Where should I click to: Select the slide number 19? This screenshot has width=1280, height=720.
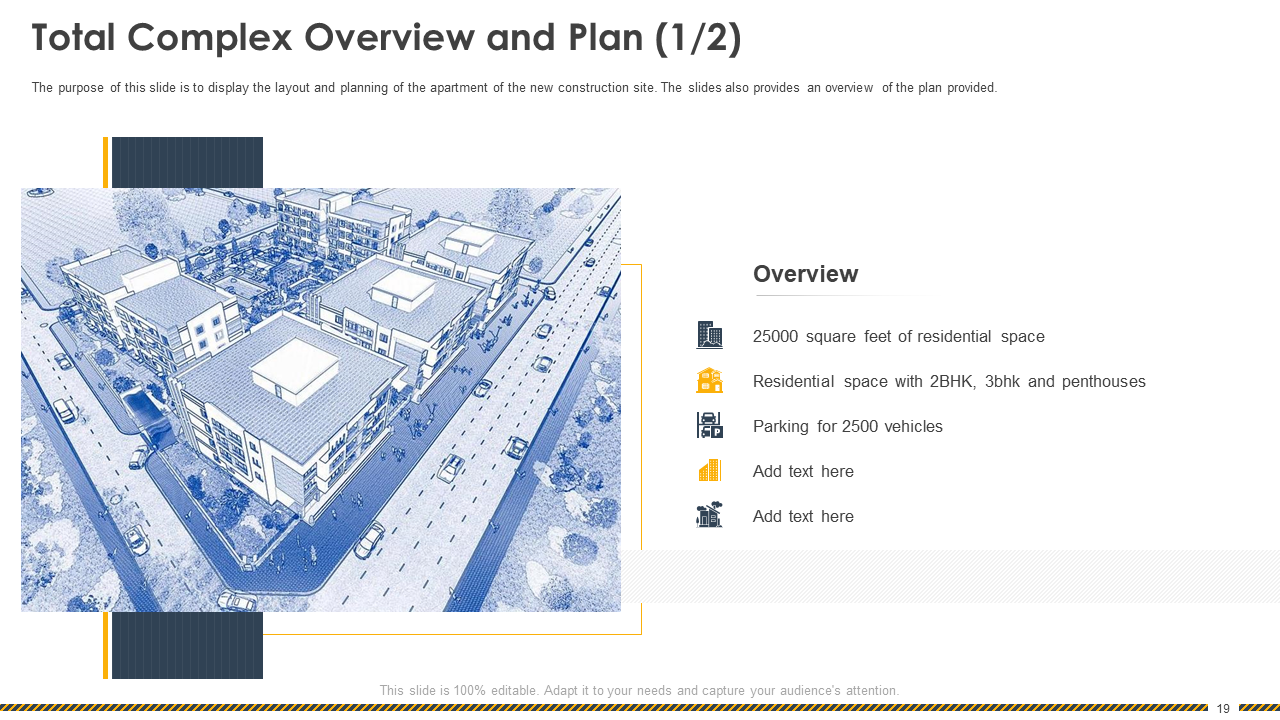[1223, 708]
